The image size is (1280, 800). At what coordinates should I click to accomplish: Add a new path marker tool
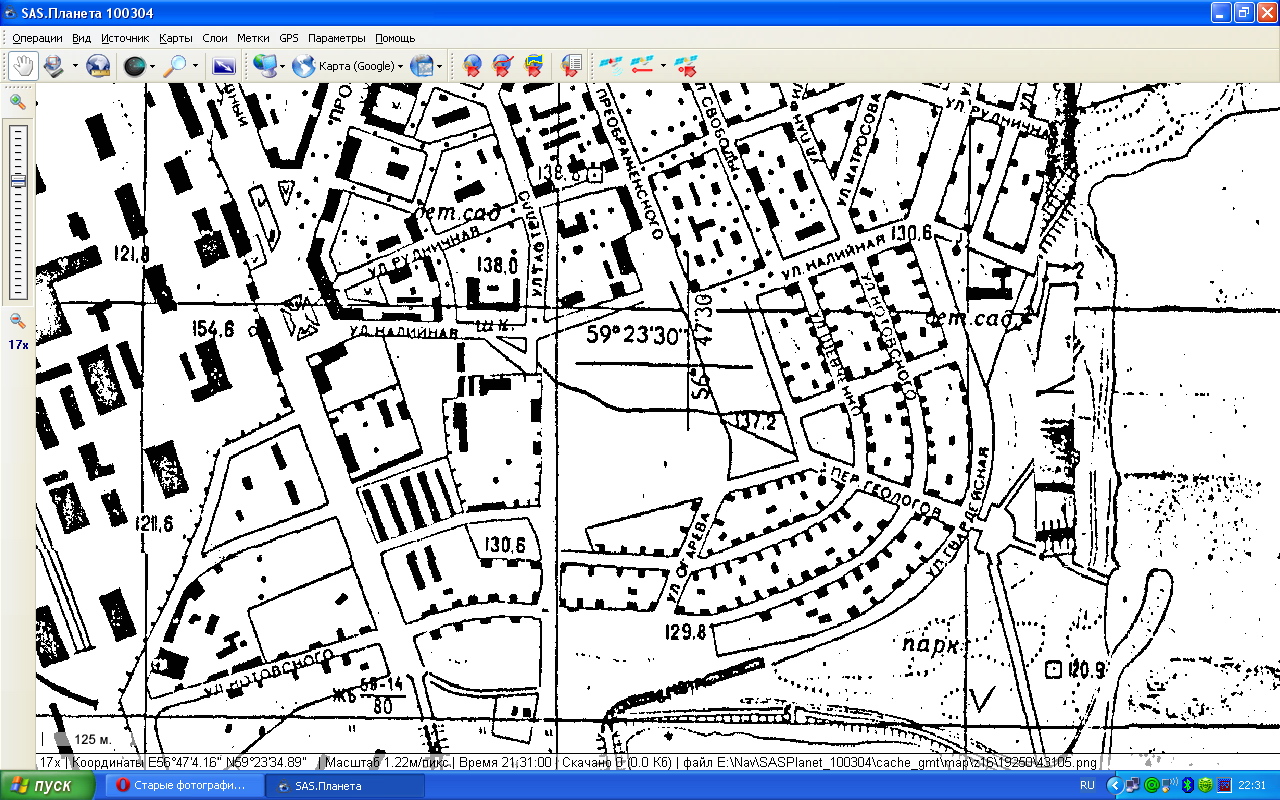(503, 66)
